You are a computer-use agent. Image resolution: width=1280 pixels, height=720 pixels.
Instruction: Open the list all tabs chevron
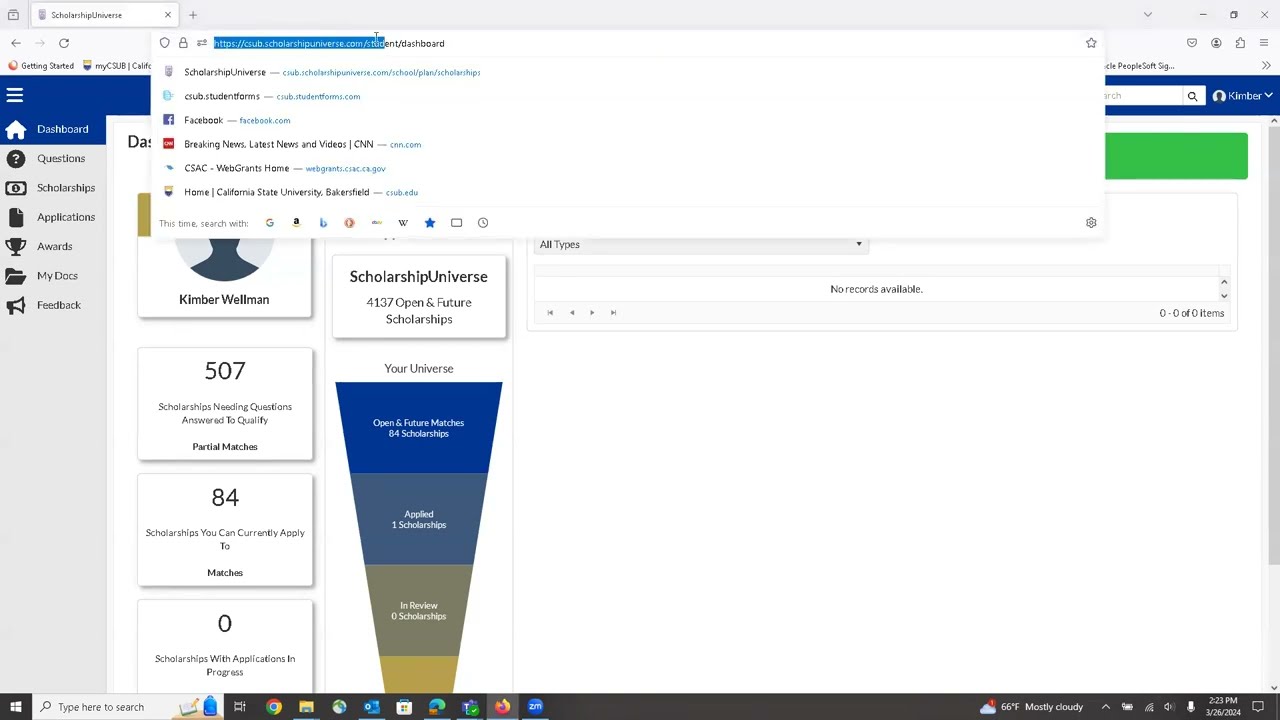coord(1148,15)
